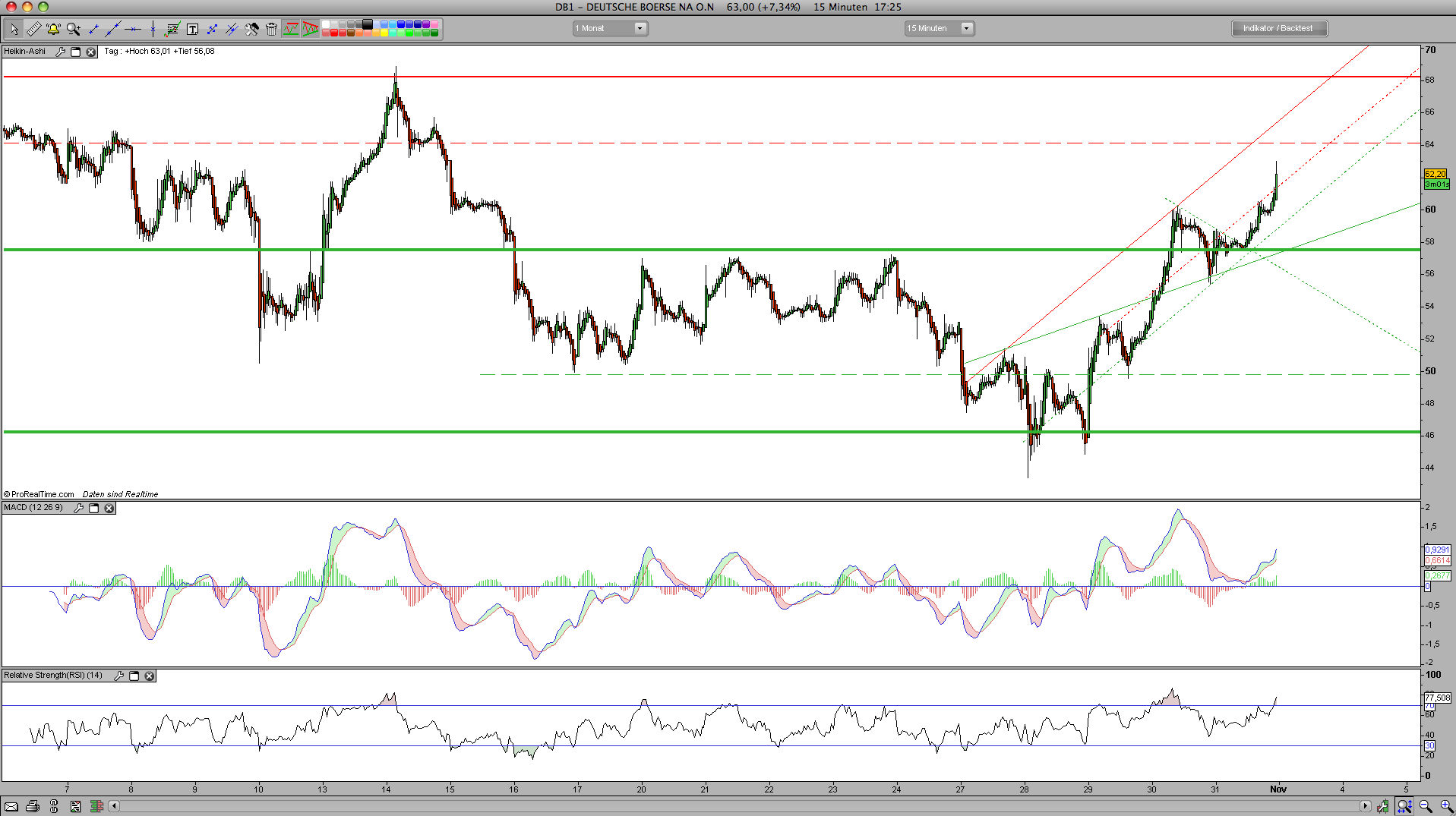
Task: Select the Relative Strength(RSI) (14) label
Action: pos(53,676)
